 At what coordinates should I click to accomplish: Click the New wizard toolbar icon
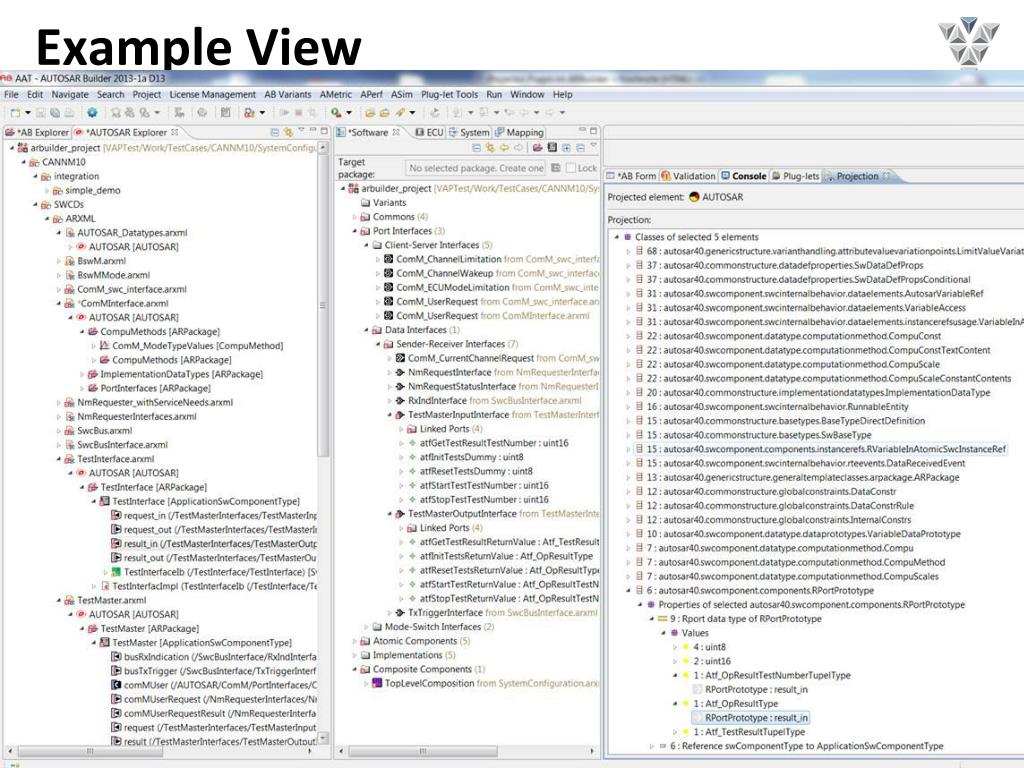tap(16, 112)
